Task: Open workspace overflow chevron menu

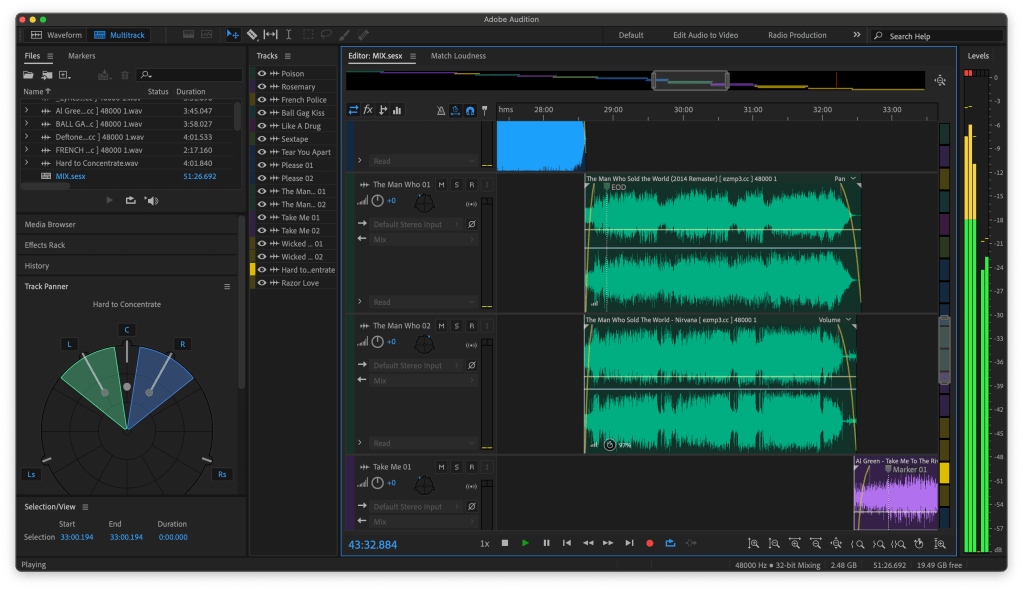Action: pyautogui.click(x=856, y=35)
